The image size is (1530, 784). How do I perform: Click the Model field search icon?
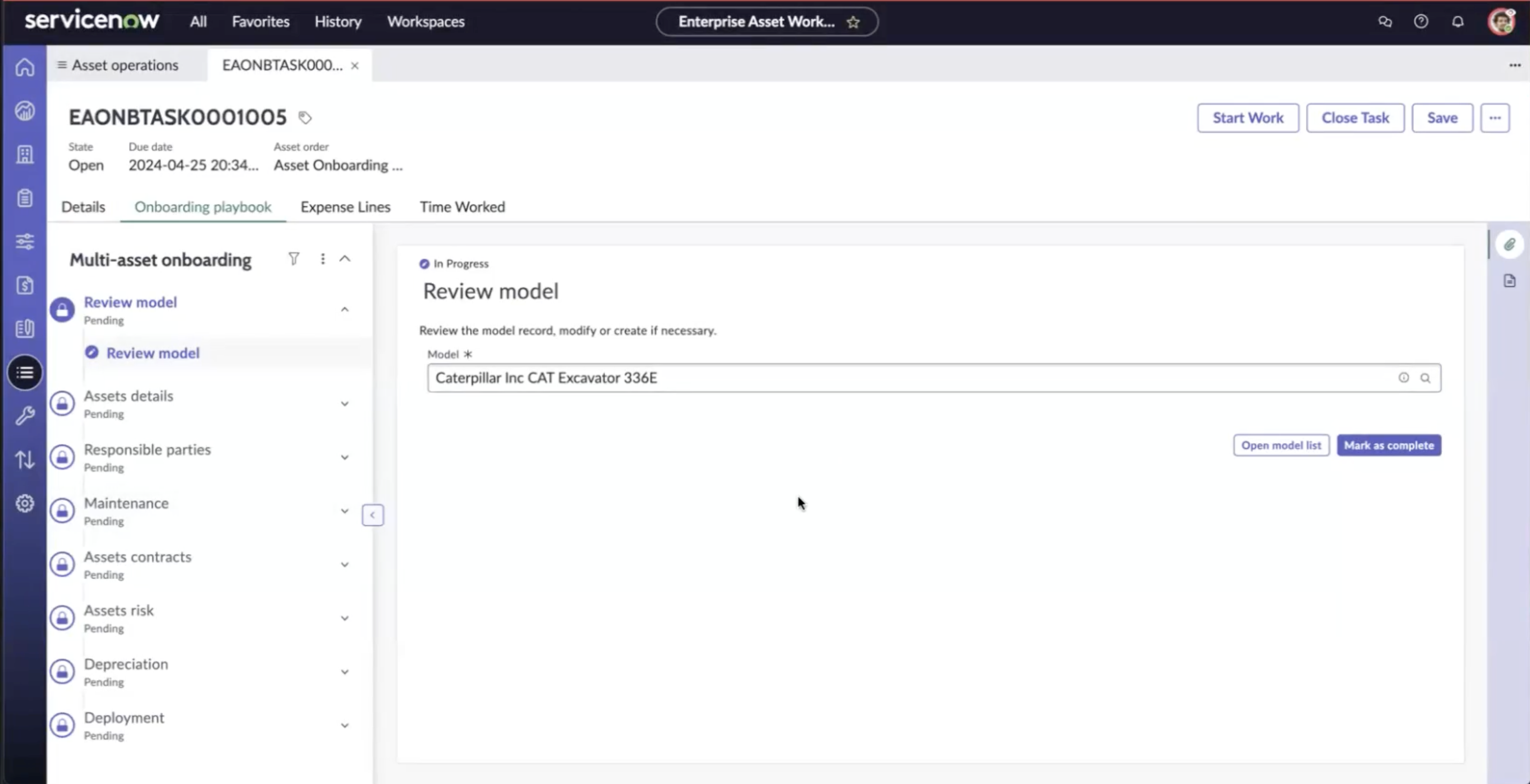pyautogui.click(x=1425, y=378)
